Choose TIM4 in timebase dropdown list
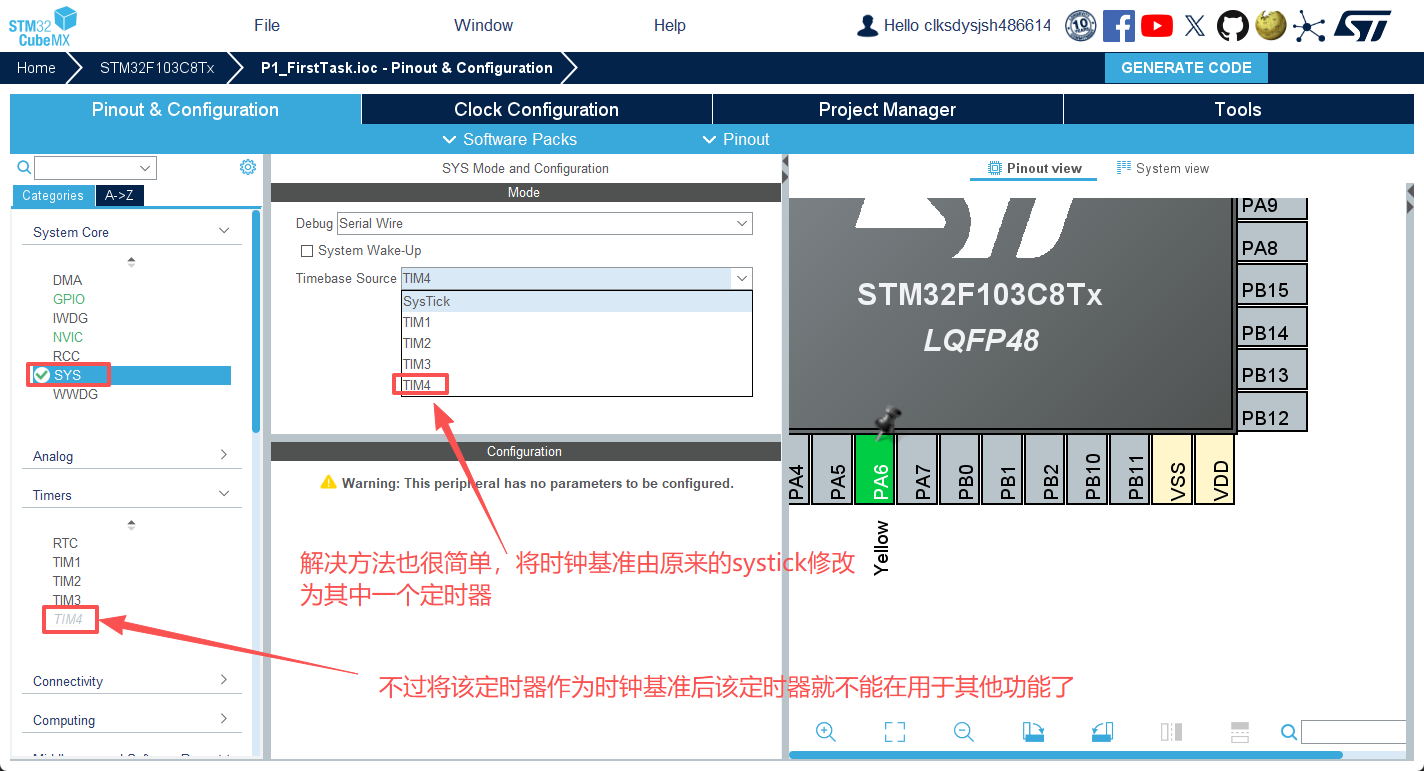Image resolution: width=1424 pixels, height=771 pixels. (x=576, y=385)
